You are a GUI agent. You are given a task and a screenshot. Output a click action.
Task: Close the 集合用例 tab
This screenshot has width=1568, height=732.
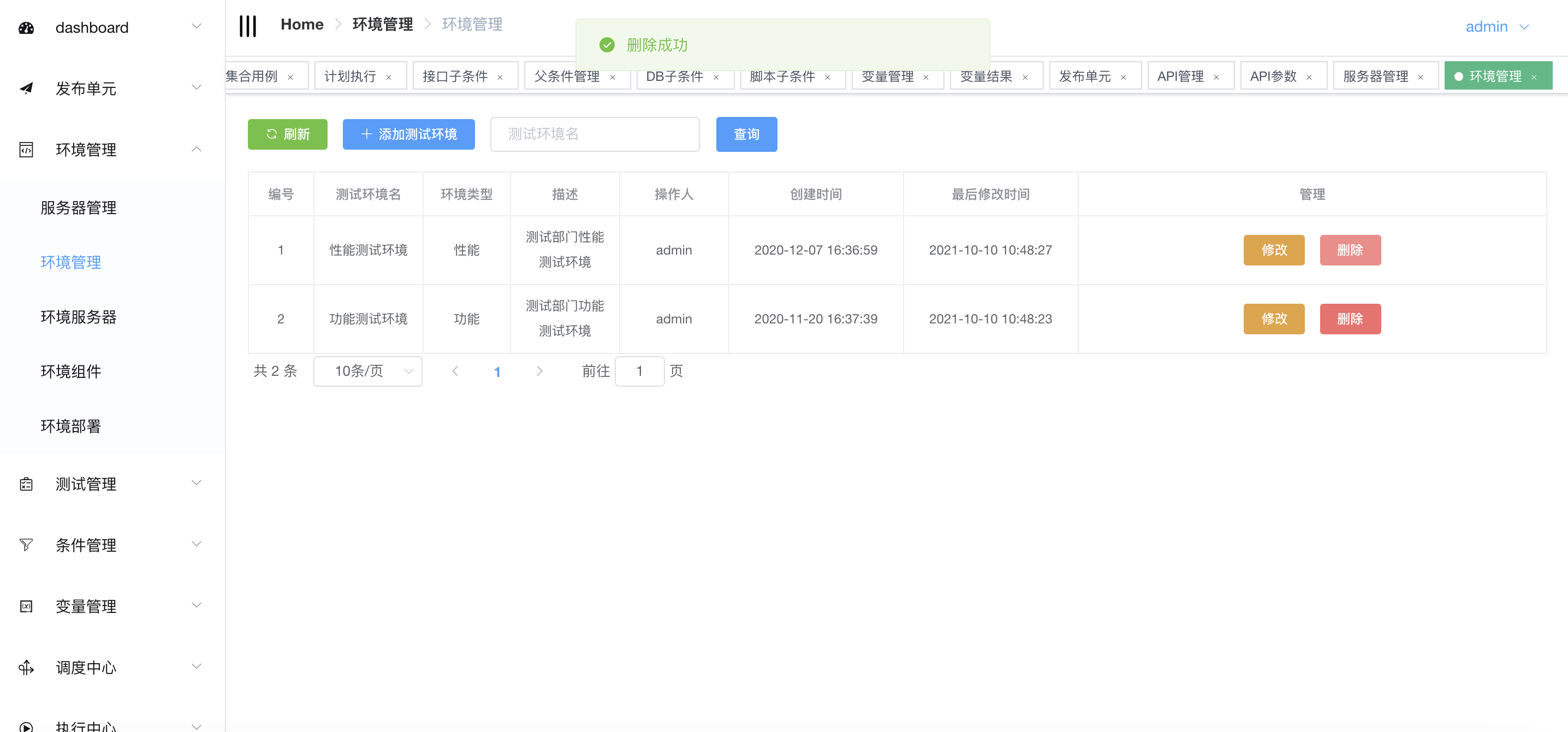[x=290, y=78]
